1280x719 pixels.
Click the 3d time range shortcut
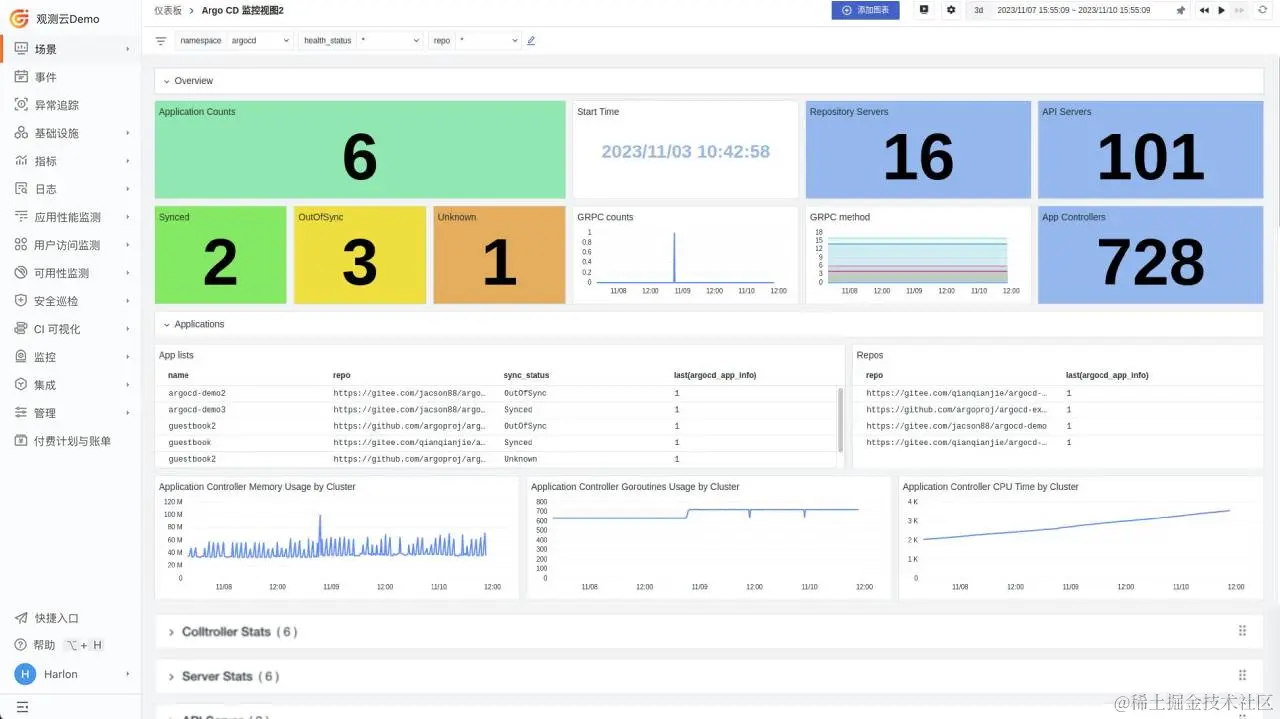point(978,10)
